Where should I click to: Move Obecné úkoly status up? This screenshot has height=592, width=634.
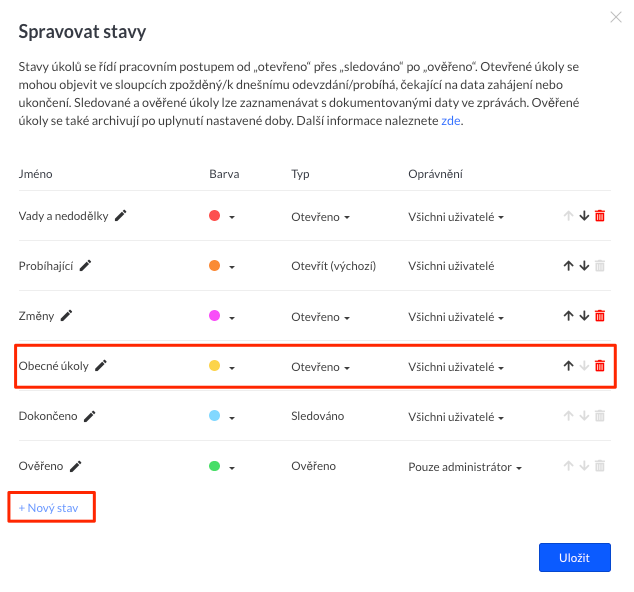click(568, 366)
